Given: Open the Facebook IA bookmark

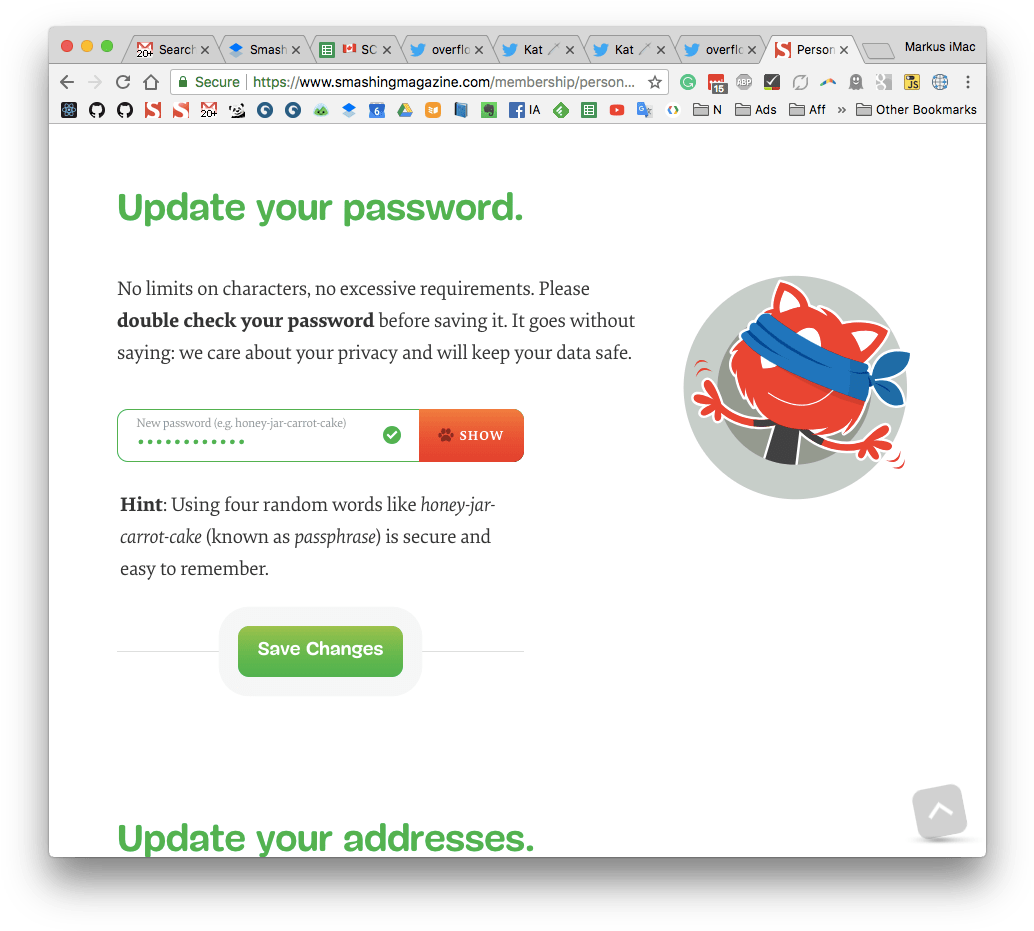Looking at the screenshot, I should pyautogui.click(x=525, y=110).
